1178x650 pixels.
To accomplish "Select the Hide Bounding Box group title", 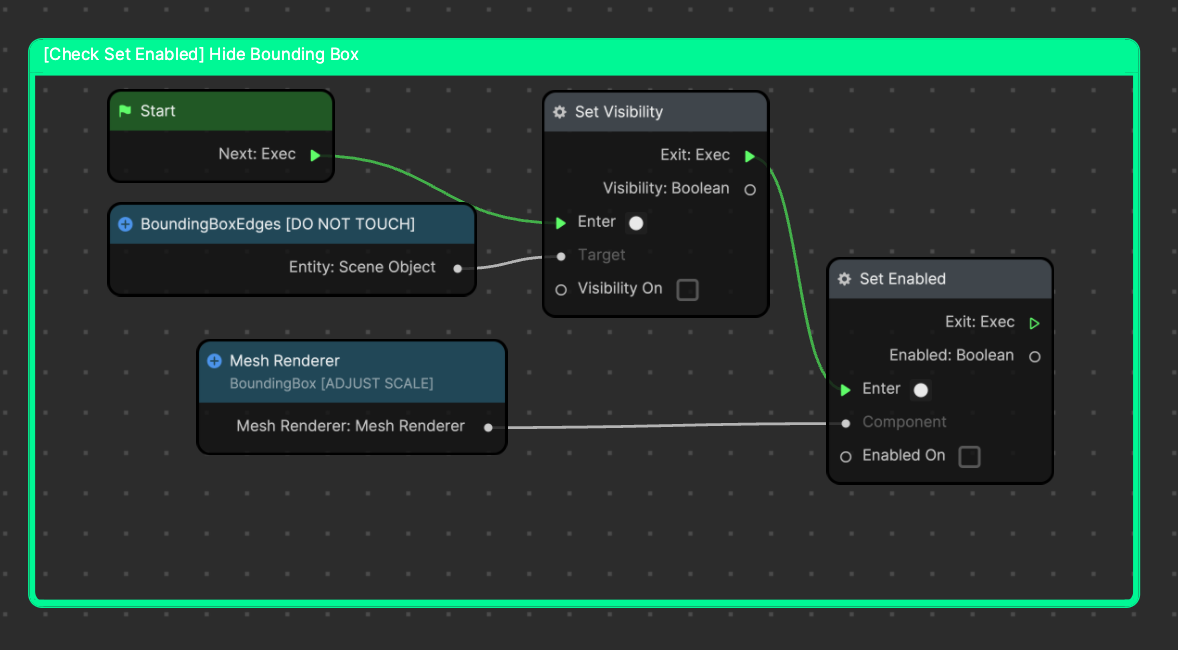I will click(201, 55).
